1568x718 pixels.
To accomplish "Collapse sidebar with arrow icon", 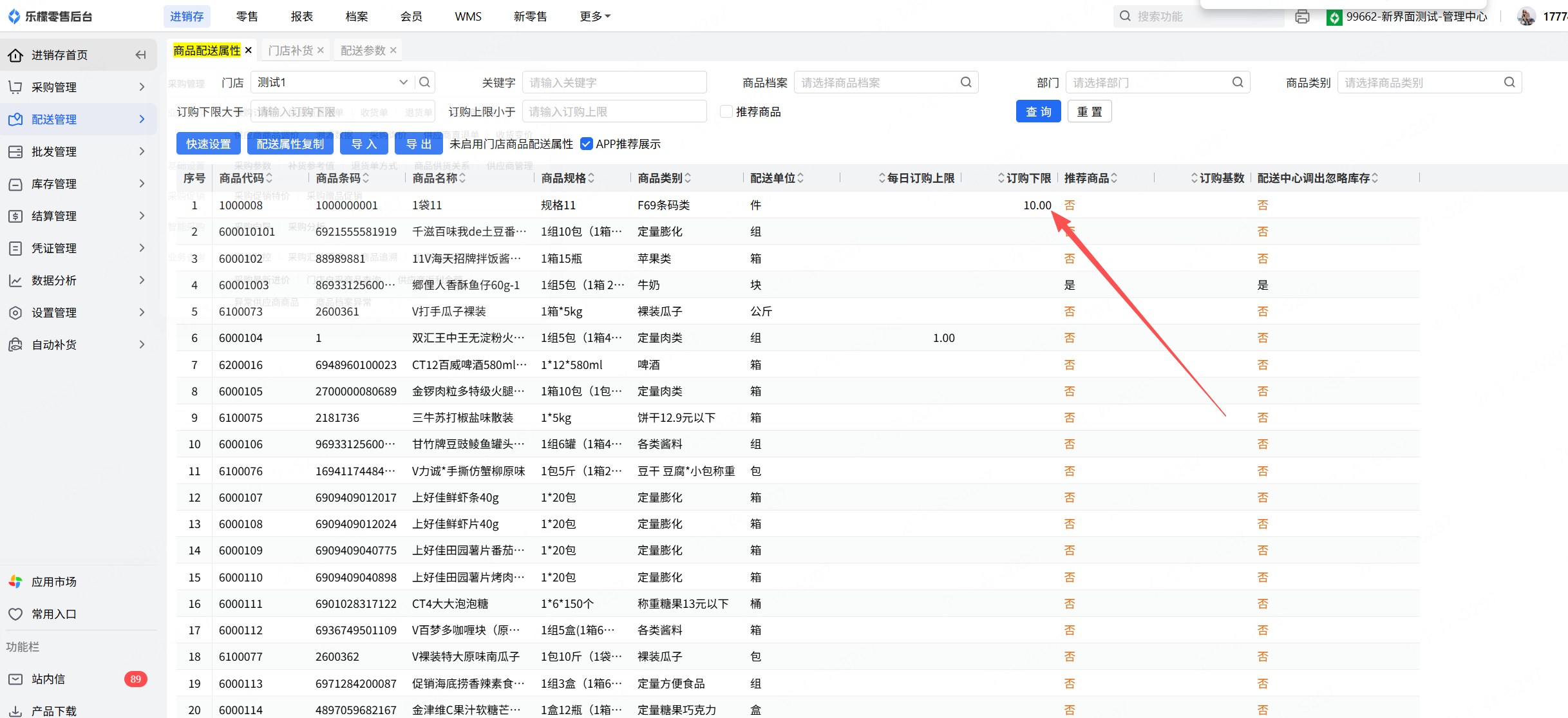I will 140,55.
